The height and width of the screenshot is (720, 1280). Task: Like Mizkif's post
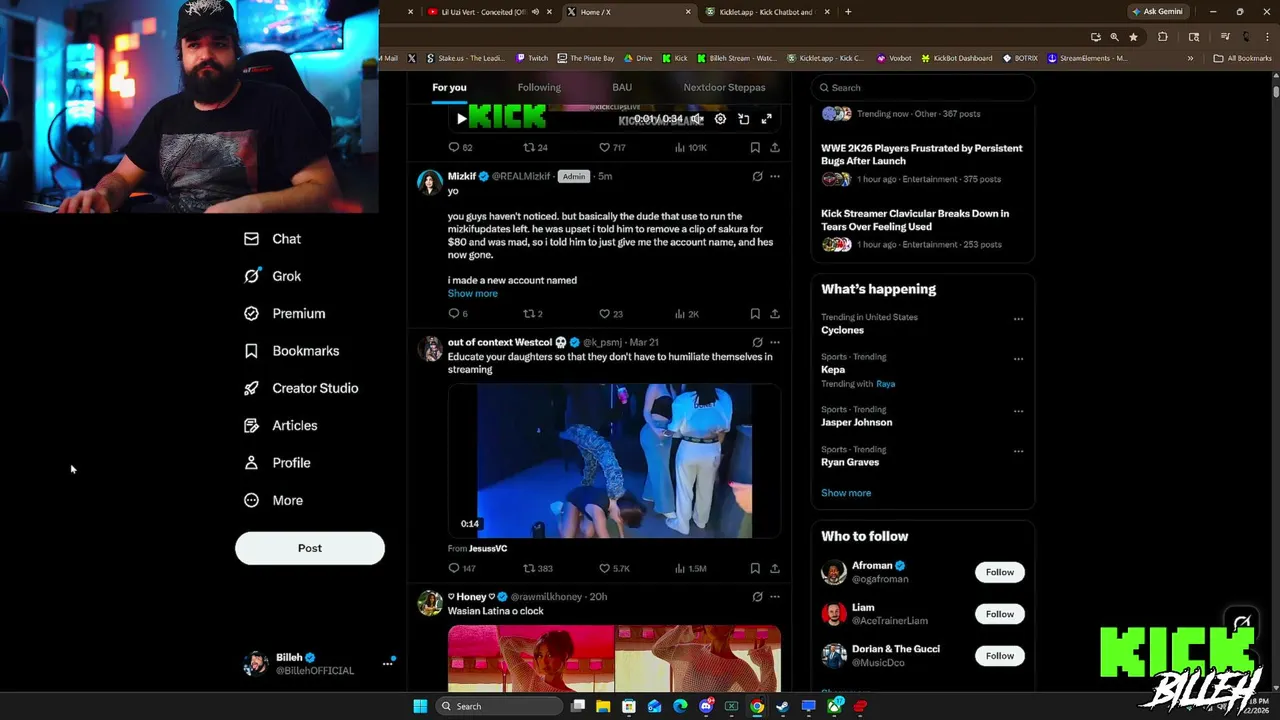pyautogui.click(x=604, y=314)
